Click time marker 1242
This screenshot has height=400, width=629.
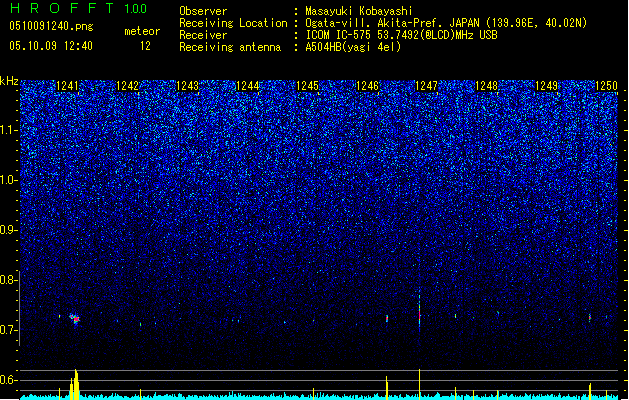(x=127, y=86)
